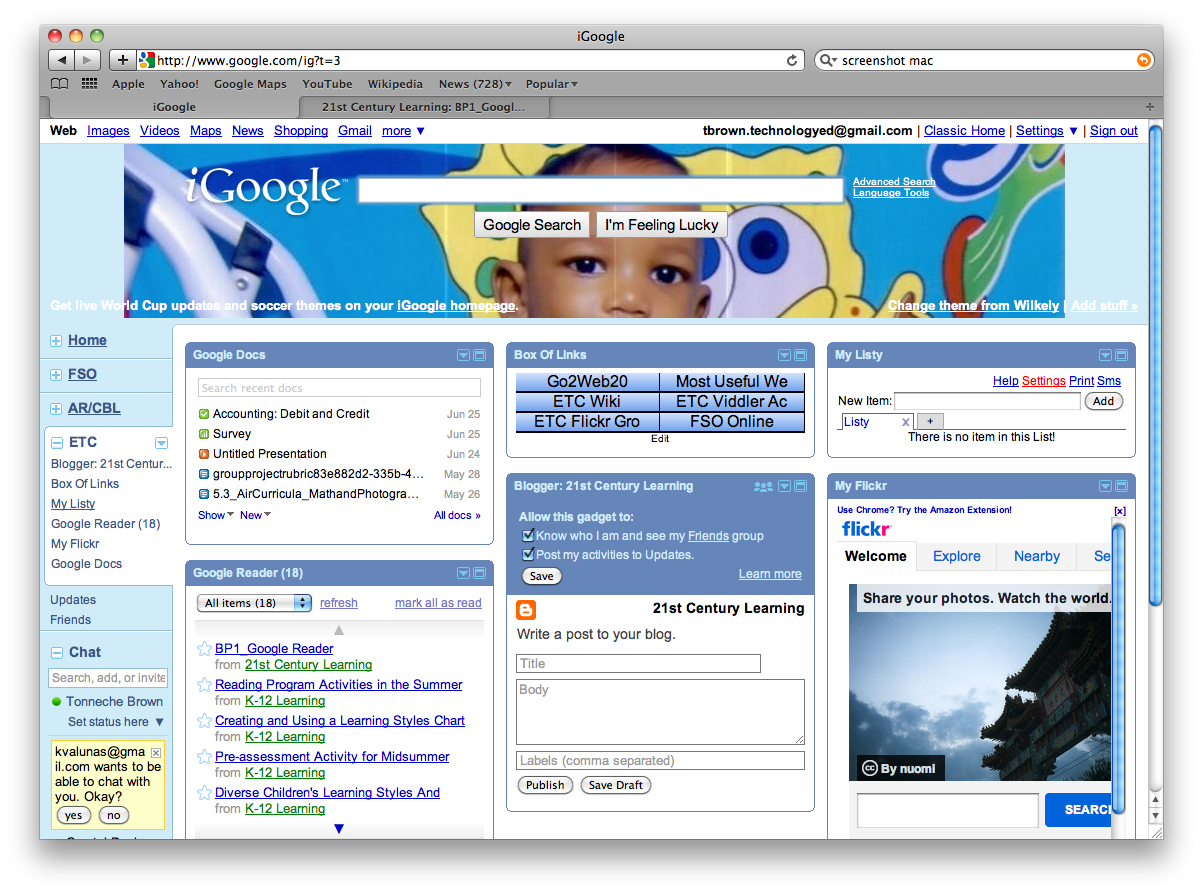This screenshot has height=894, width=1203.
Task: Click the Save Draft button
Action: pyautogui.click(x=616, y=785)
